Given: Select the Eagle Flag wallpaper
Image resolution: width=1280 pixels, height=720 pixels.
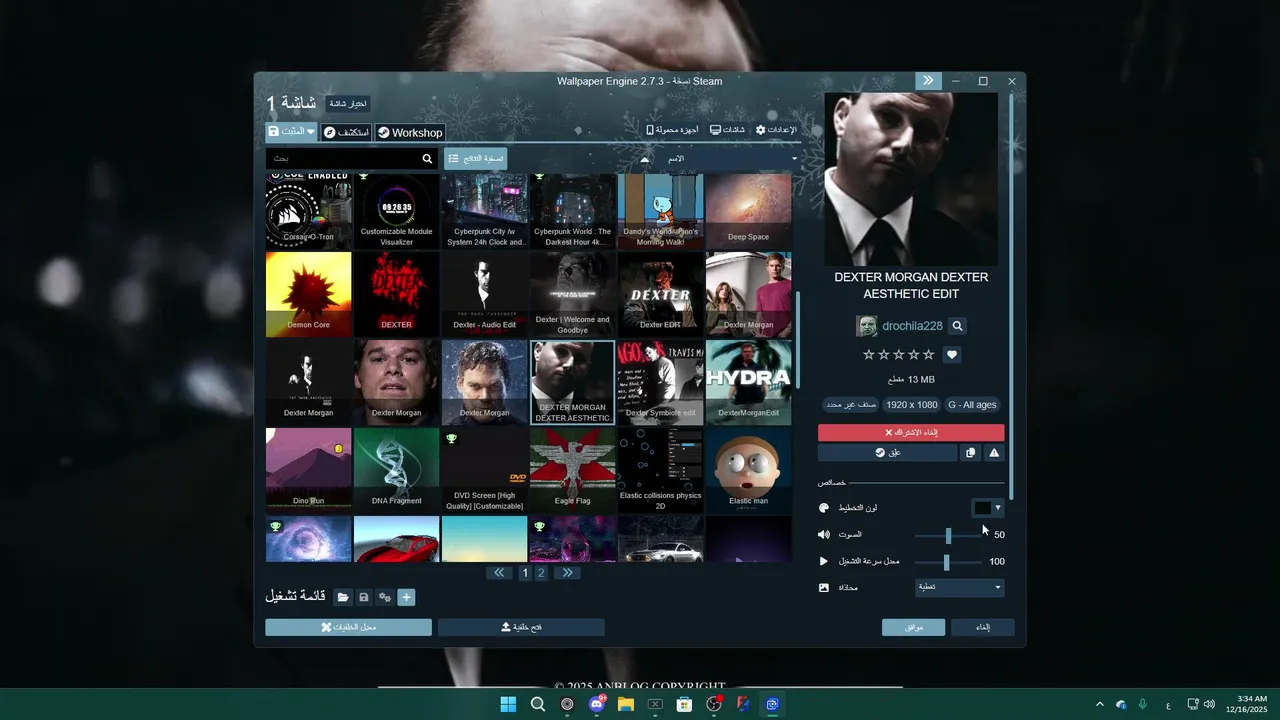Looking at the screenshot, I should [573, 470].
